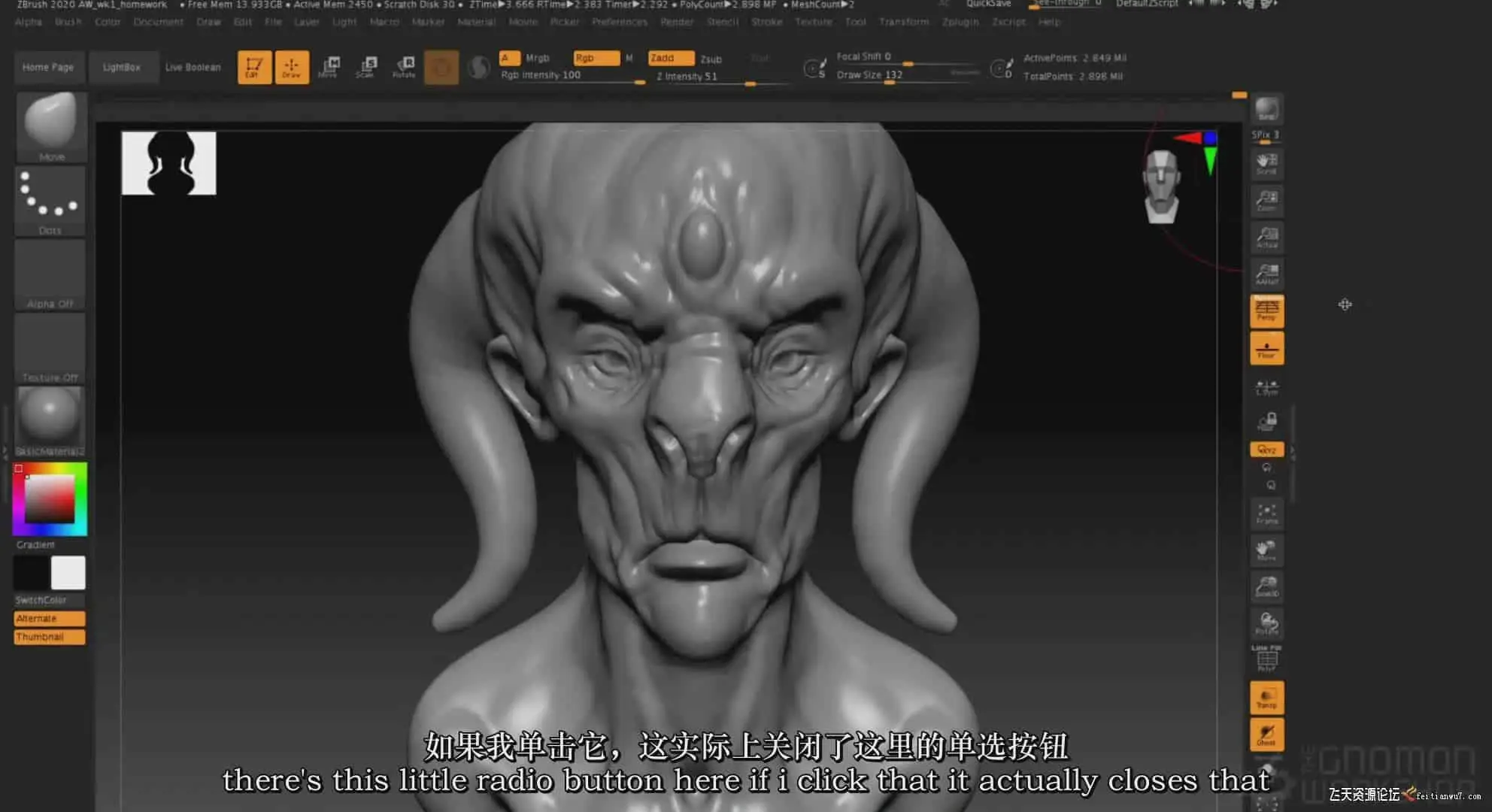
Task: Click the Edit mode icon
Action: (254, 67)
